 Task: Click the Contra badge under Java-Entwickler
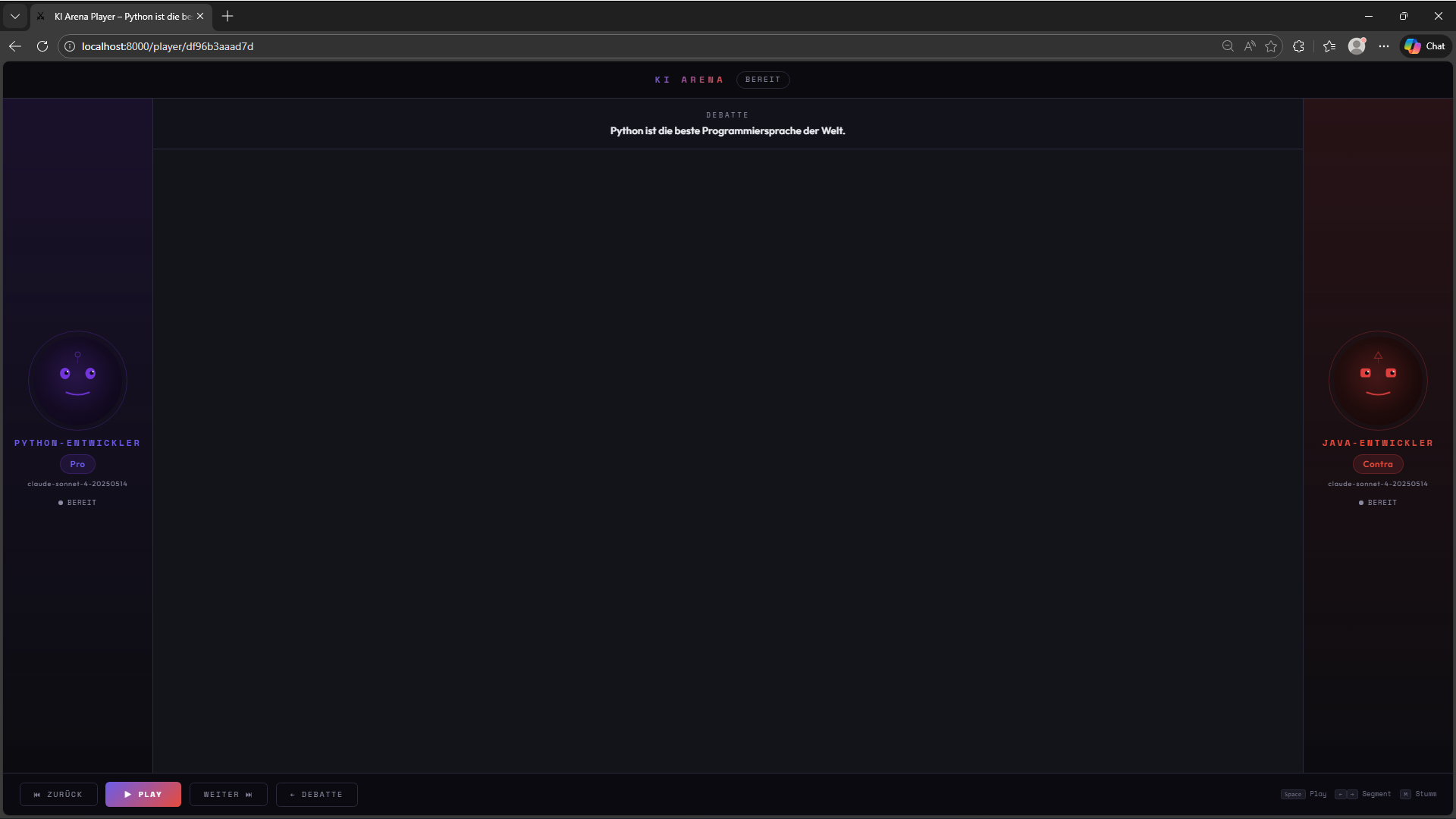coord(1377,464)
